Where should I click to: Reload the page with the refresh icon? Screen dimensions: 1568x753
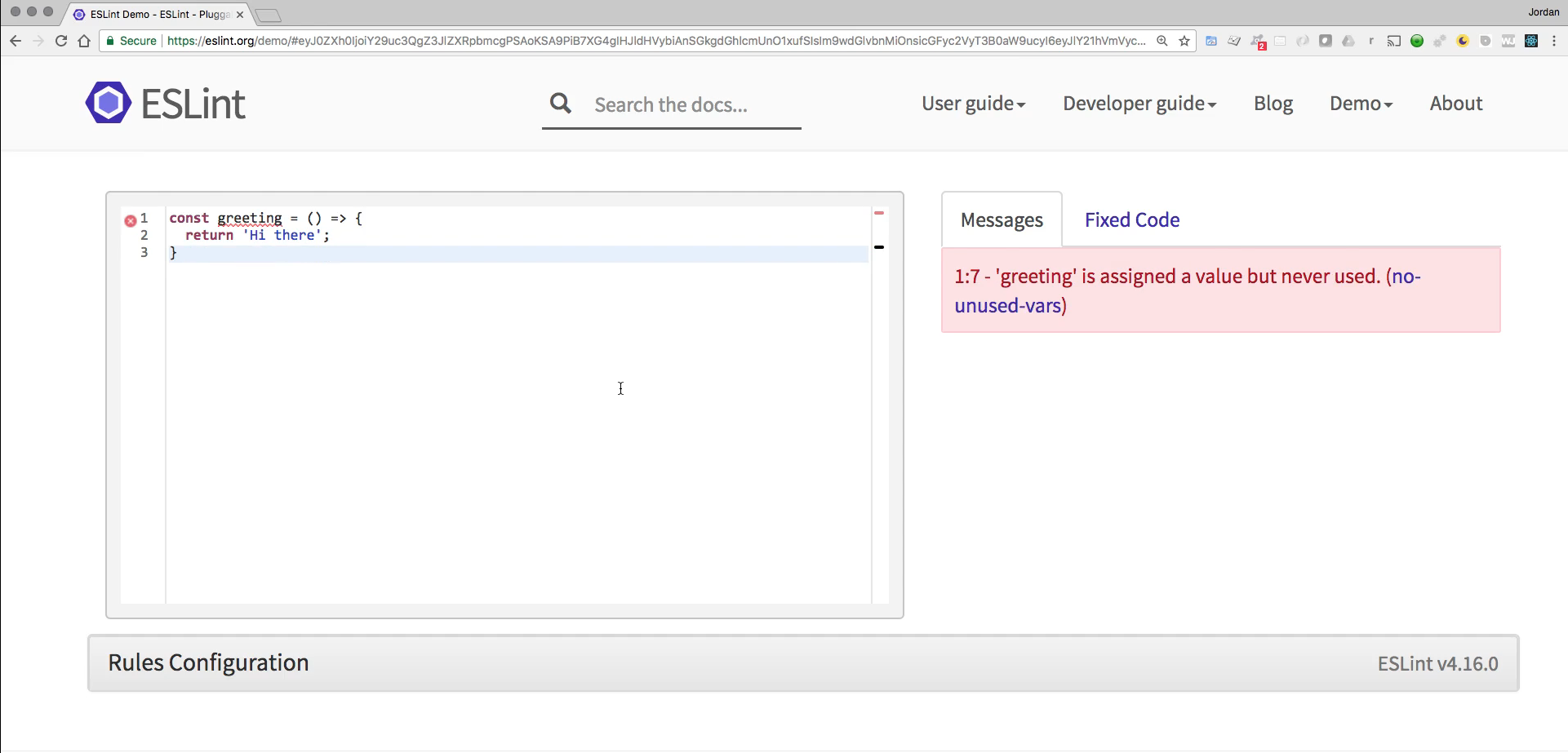click(61, 41)
